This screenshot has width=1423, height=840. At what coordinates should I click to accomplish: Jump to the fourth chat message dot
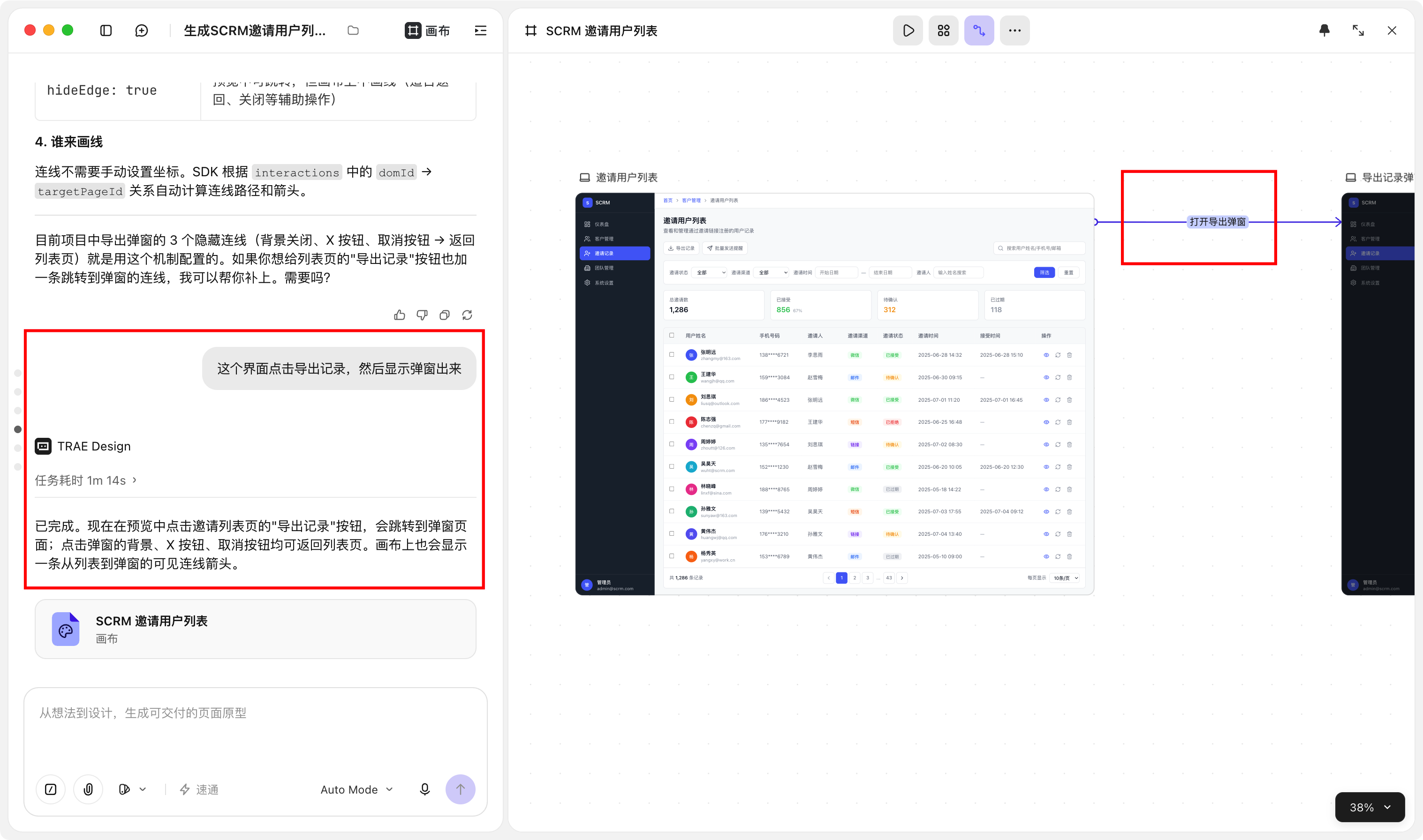pos(17,430)
